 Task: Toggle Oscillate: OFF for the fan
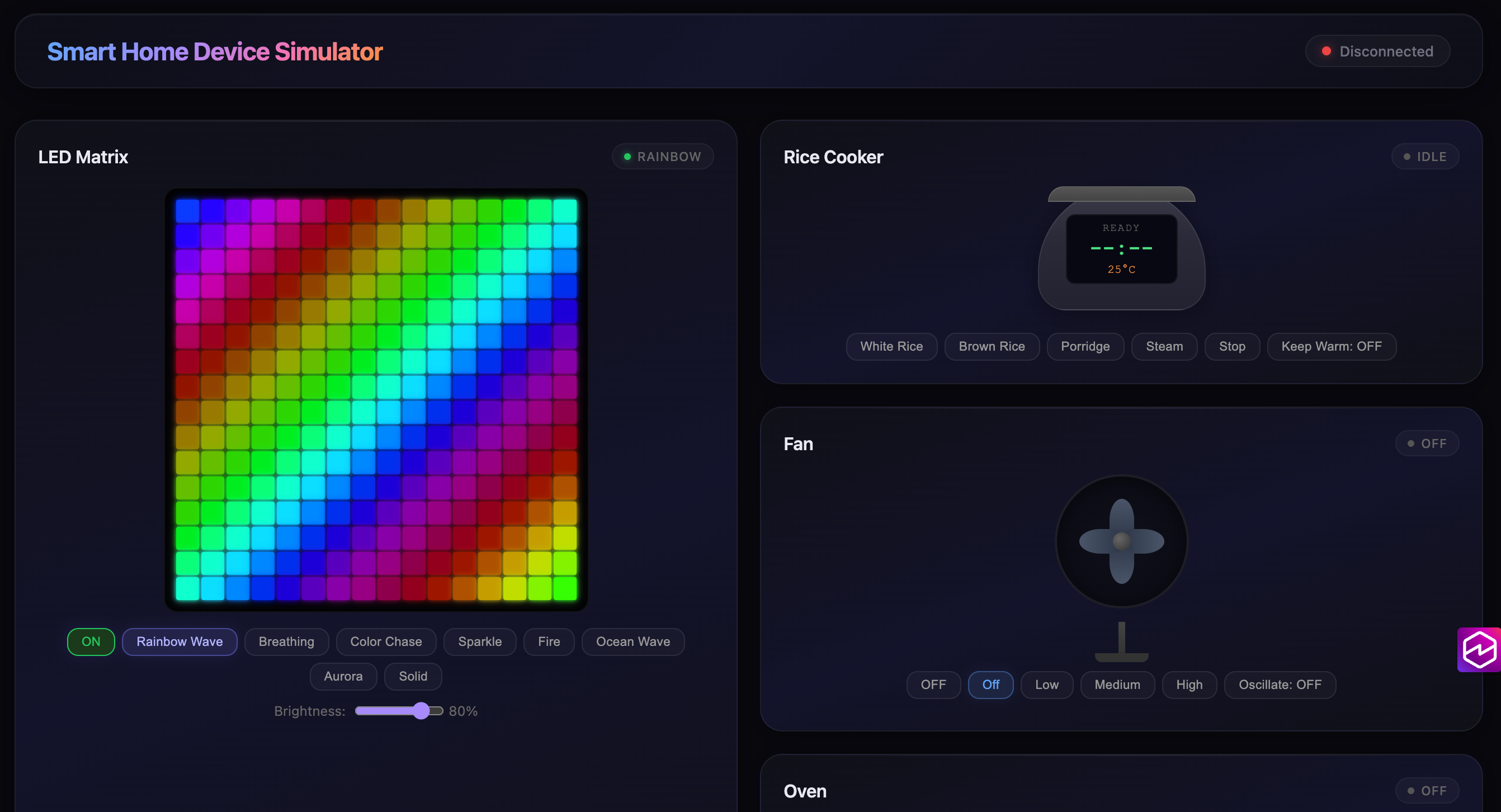tap(1280, 684)
